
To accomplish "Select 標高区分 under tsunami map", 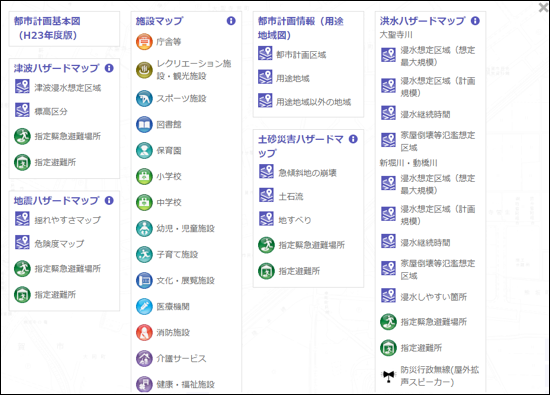I will coord(51,112).
